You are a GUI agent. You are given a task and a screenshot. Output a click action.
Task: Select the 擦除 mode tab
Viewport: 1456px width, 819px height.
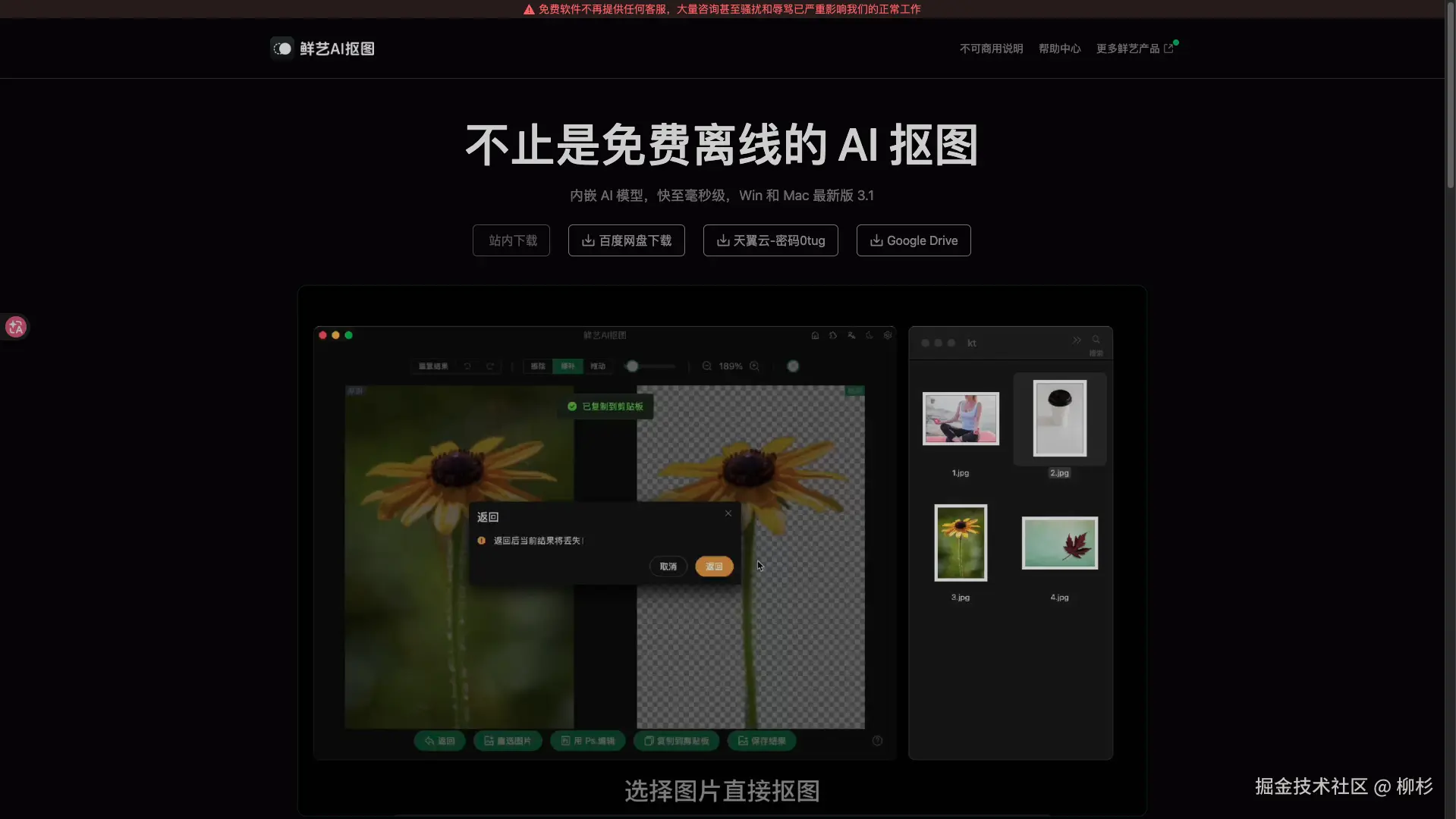538,366
